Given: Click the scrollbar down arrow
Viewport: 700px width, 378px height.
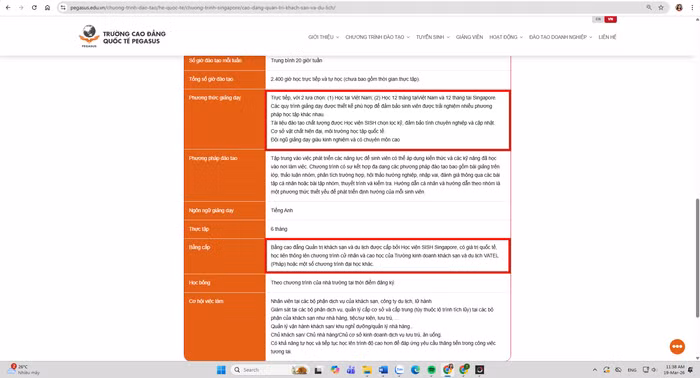Looking at the screenshot, I should point(697,358).
